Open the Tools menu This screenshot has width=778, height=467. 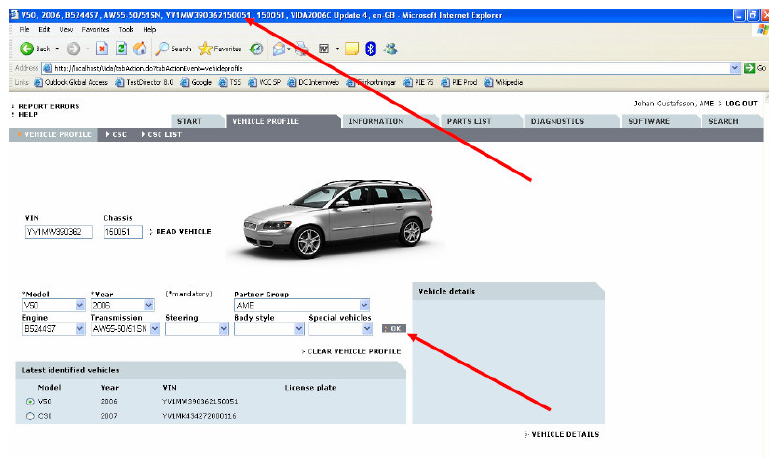point(126,29)
